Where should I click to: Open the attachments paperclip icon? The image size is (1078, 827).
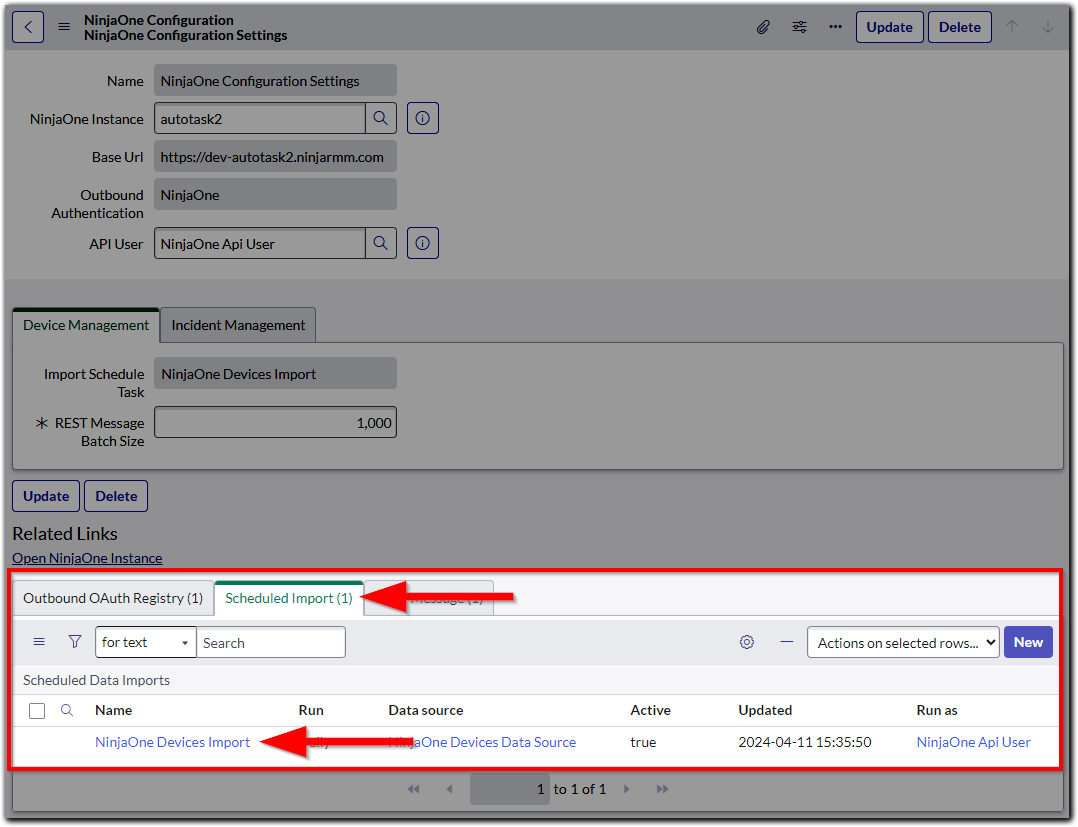(763, 27)
